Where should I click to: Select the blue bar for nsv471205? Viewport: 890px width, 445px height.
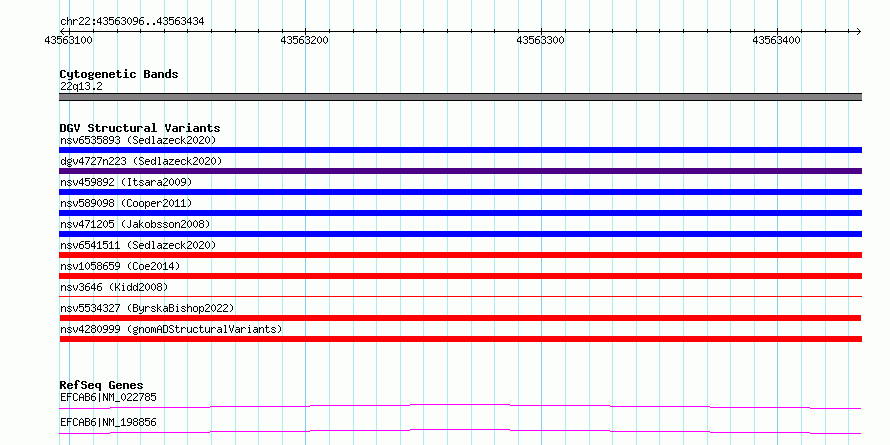pyautogui.click(x=460, y=234)
